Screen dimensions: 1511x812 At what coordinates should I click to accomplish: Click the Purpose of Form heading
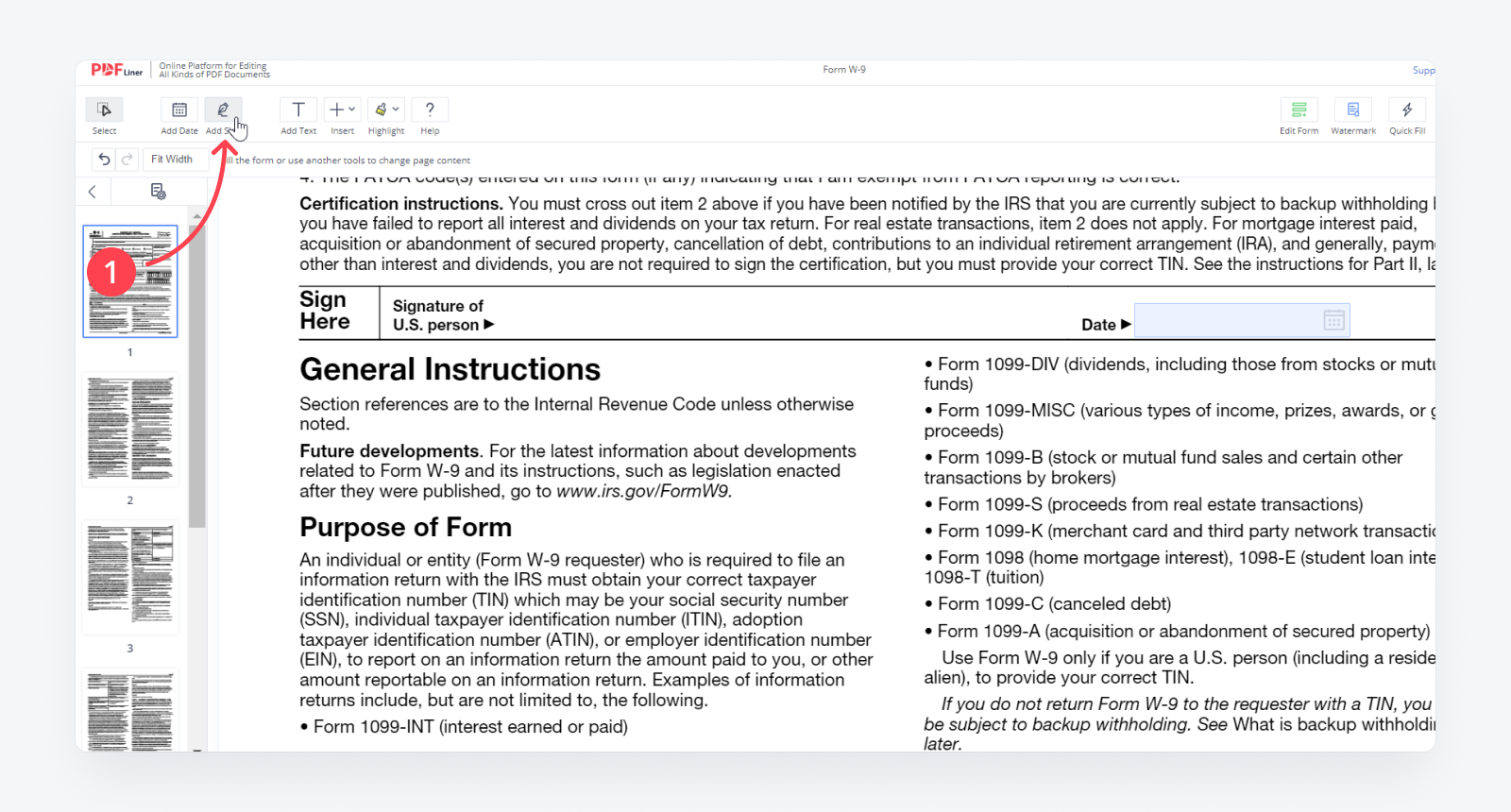pyautogui.click(x=406, y=527)
